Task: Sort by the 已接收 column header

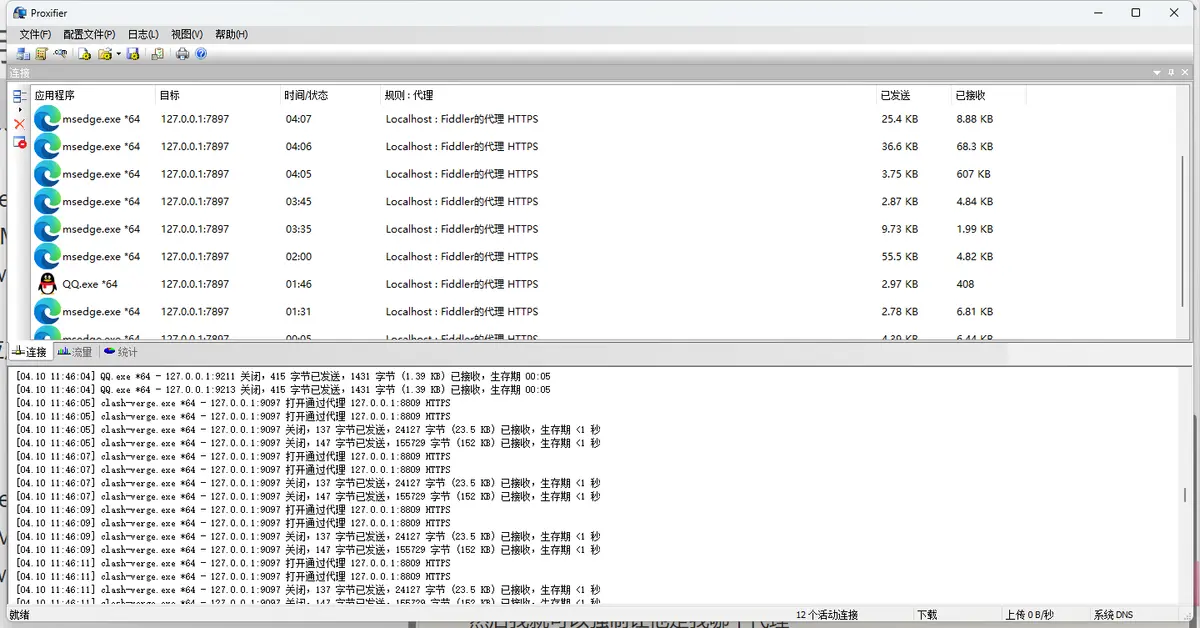Action: coord(988,95)
